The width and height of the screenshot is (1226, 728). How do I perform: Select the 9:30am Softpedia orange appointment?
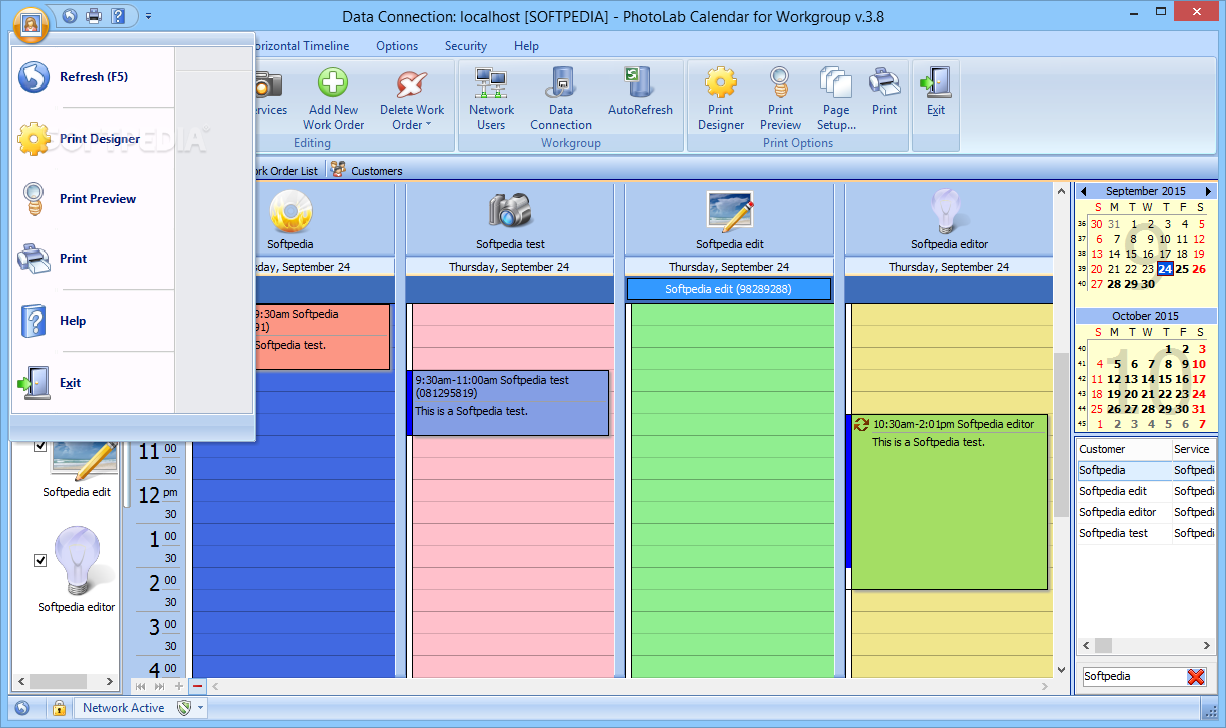[x=322, y=337]
